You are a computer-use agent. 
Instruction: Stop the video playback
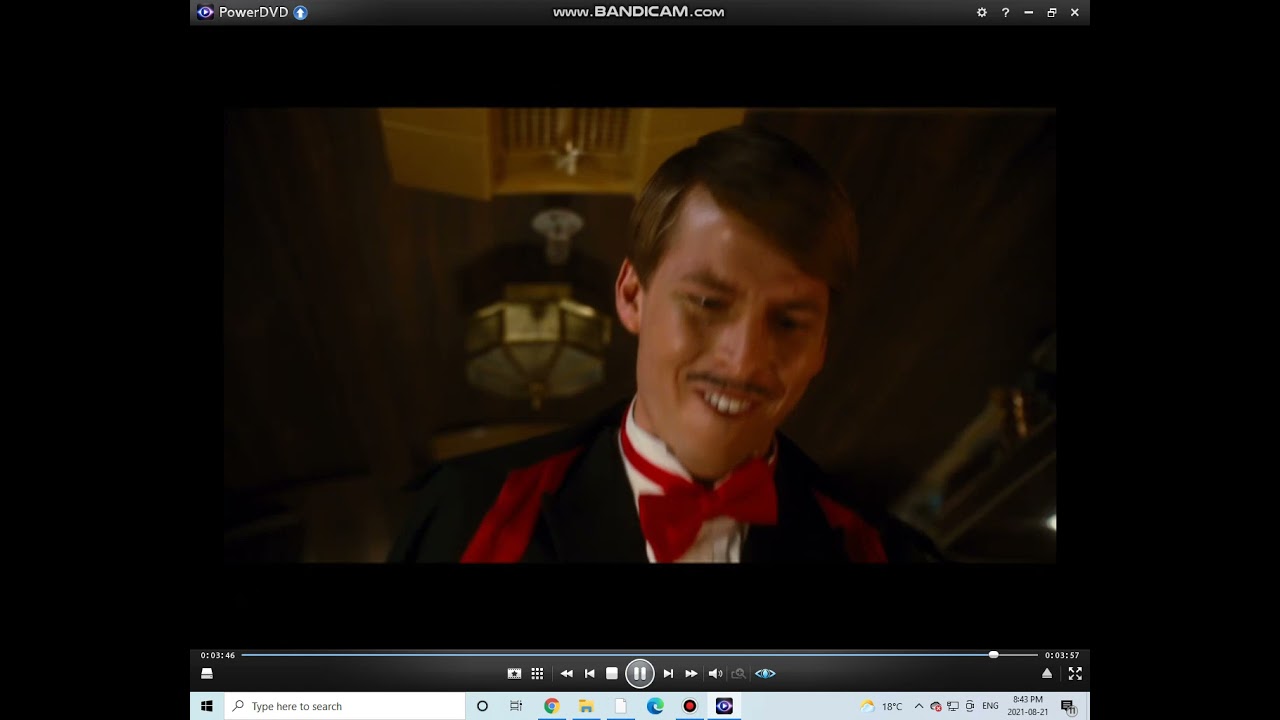pos(612,674)
